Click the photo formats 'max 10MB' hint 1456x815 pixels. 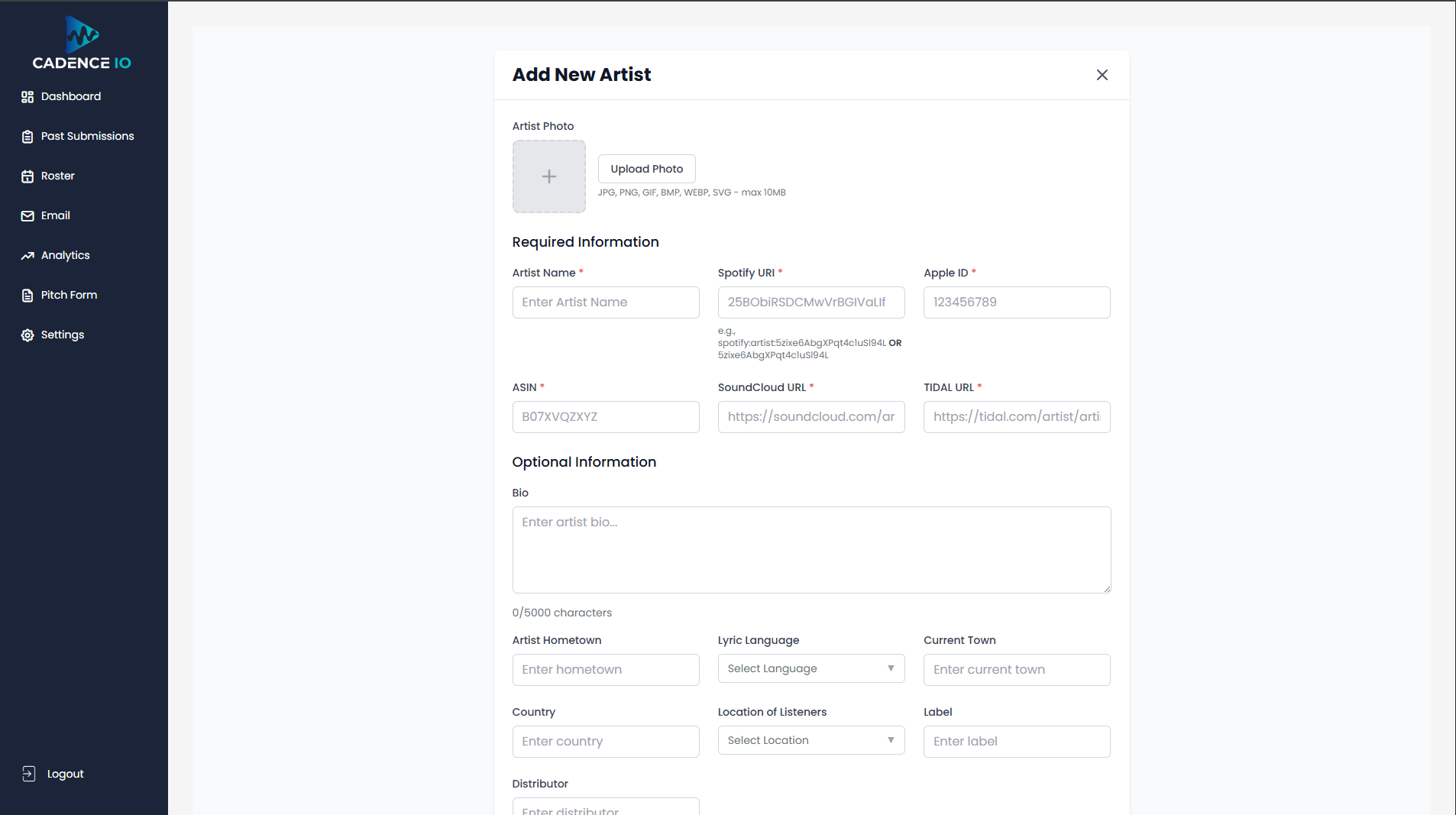click(x=691, y=192)
